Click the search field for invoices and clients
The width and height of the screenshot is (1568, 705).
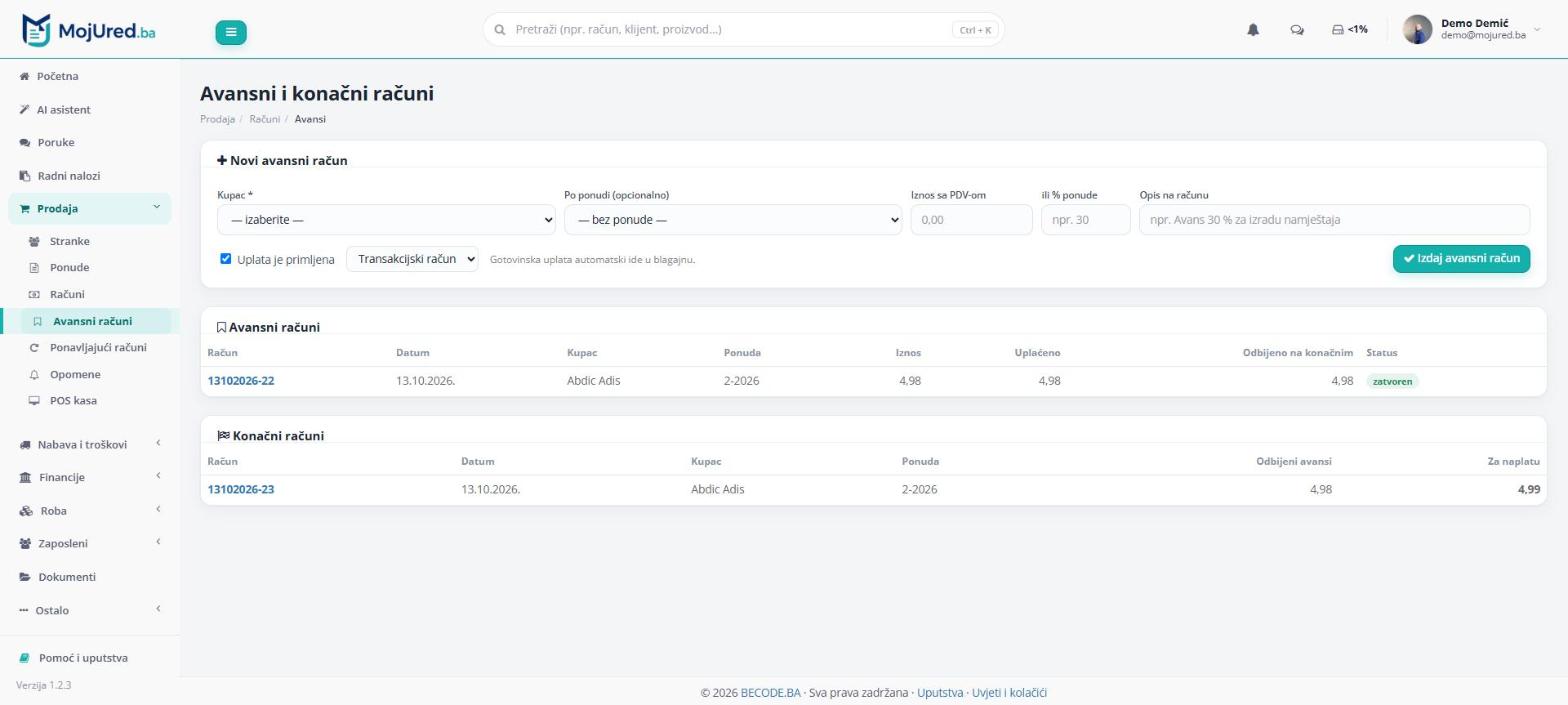pyautogui.click(x=743, y=30)
